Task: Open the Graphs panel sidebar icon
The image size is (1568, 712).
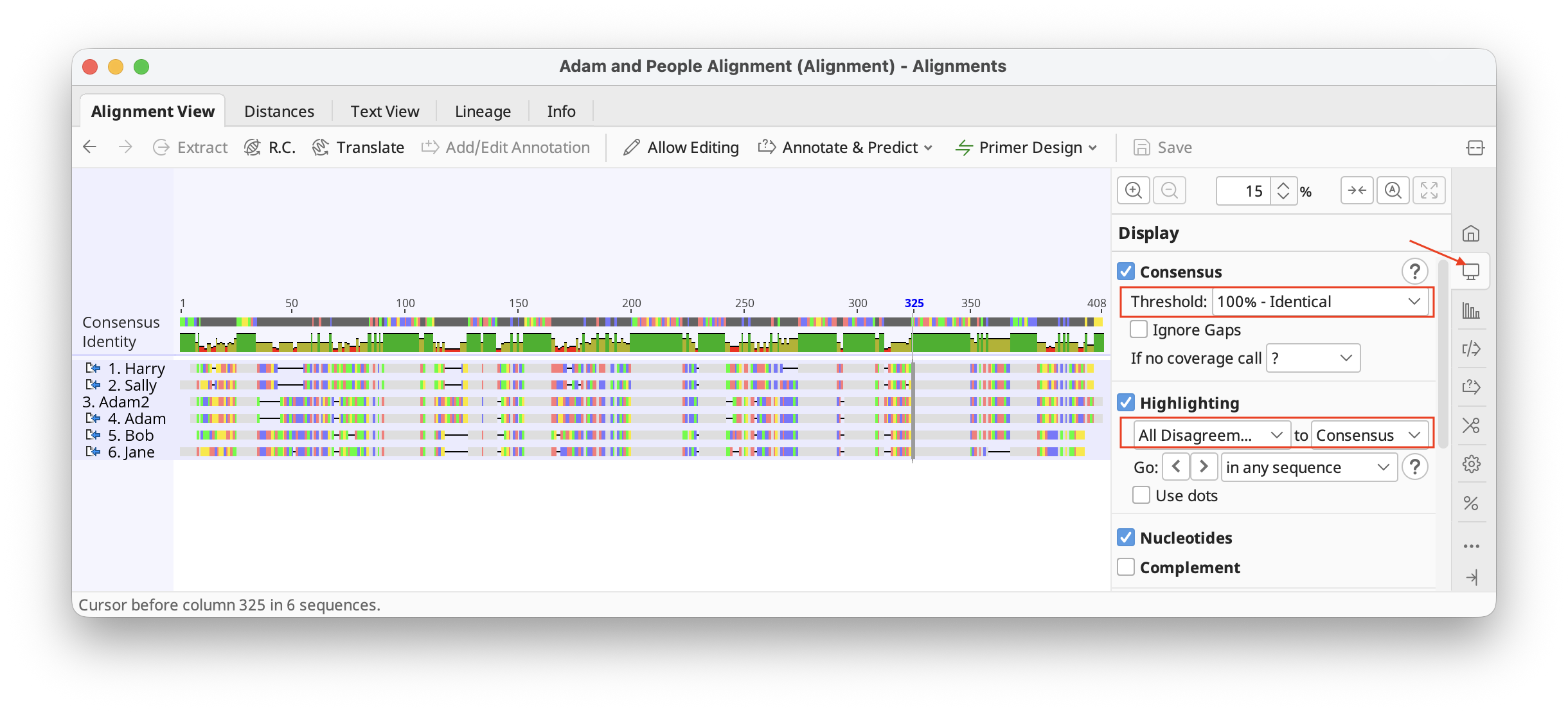Action: click(x=1471, y=311)
